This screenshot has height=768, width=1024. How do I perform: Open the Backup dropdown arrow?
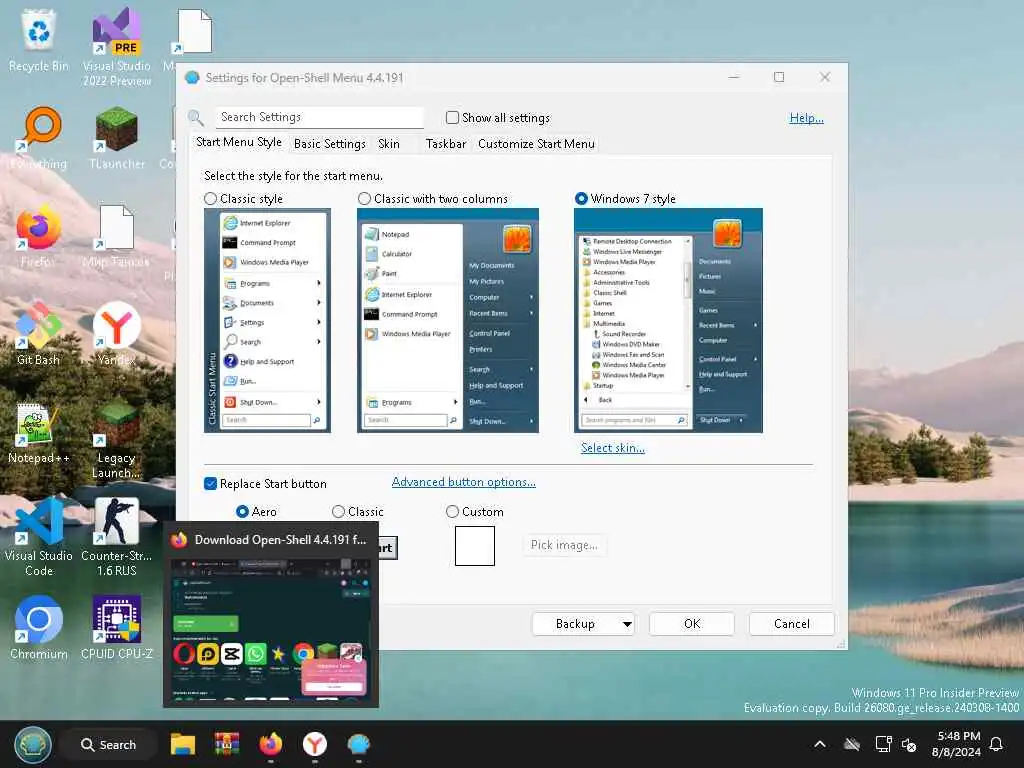(627, 624)
